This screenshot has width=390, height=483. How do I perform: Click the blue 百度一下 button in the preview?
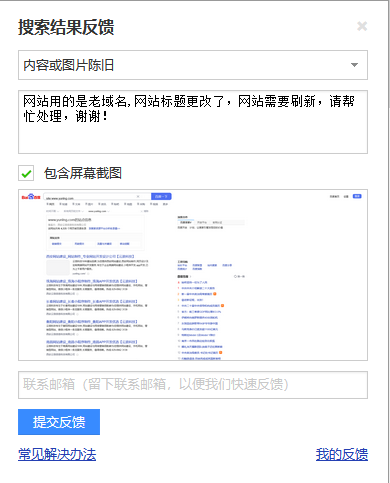pos(161,197)
